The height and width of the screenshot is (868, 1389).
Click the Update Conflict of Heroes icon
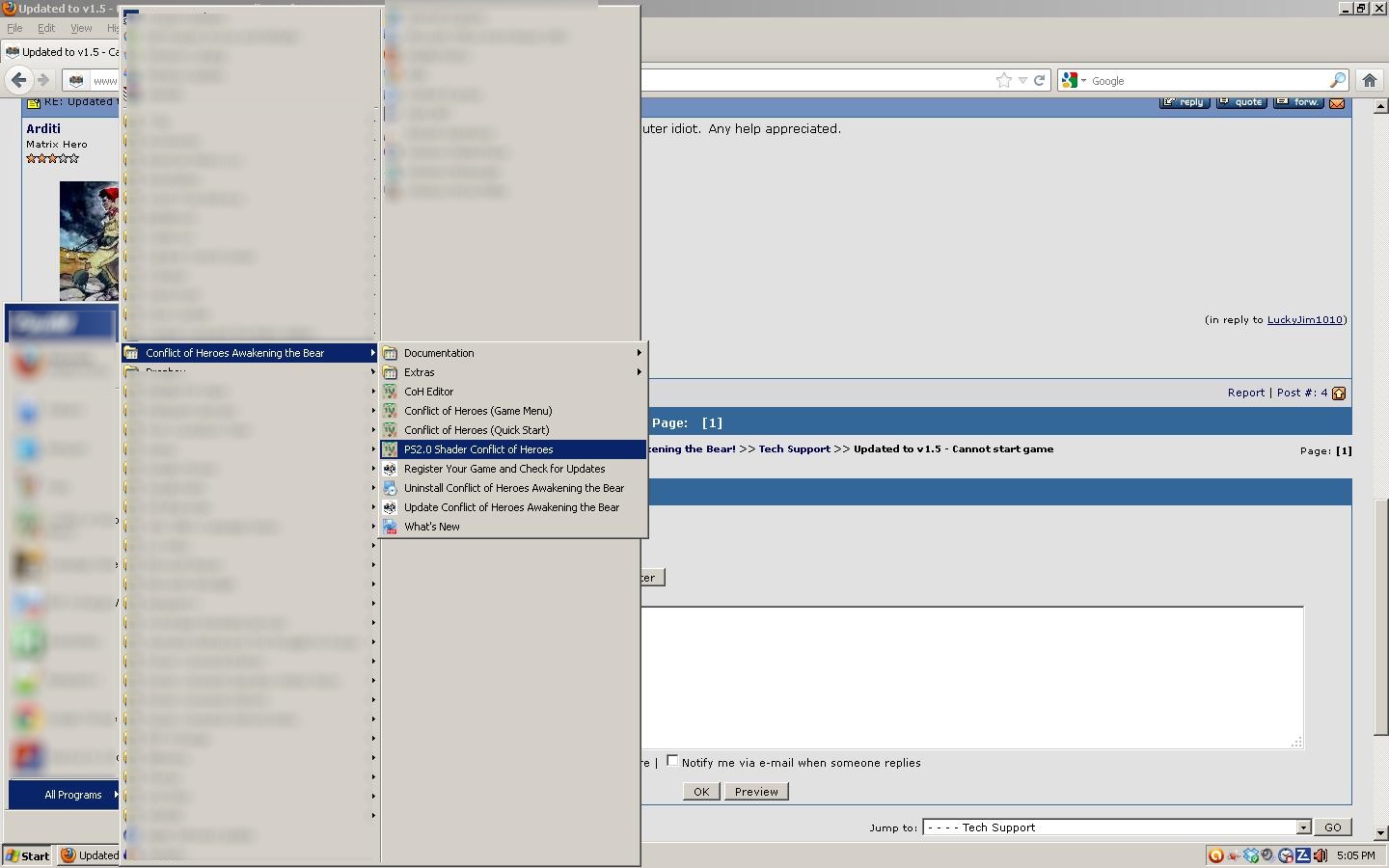391,507
